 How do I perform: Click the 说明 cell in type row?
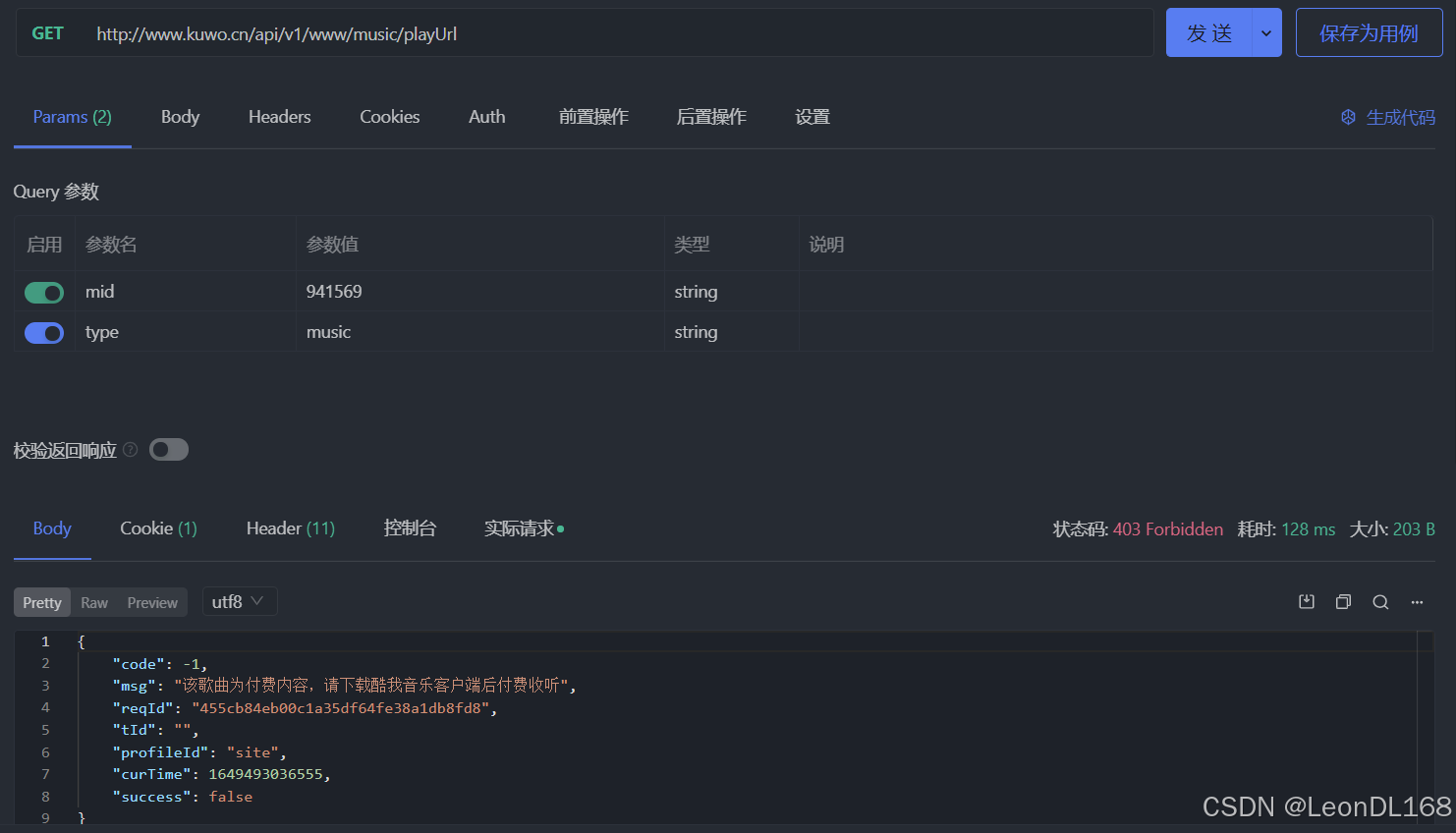(x=1116, y=332)
